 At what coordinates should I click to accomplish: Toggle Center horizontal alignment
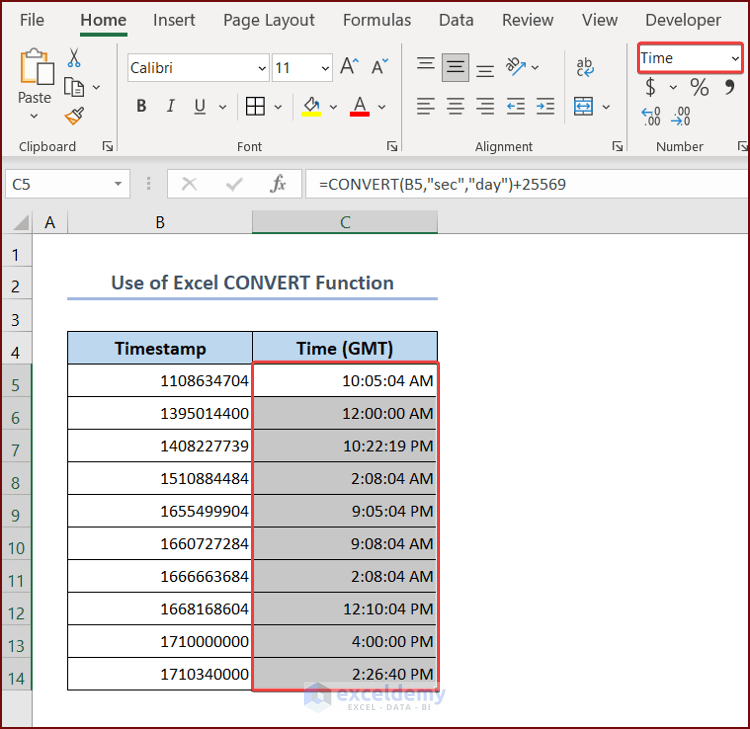point(456,106)
